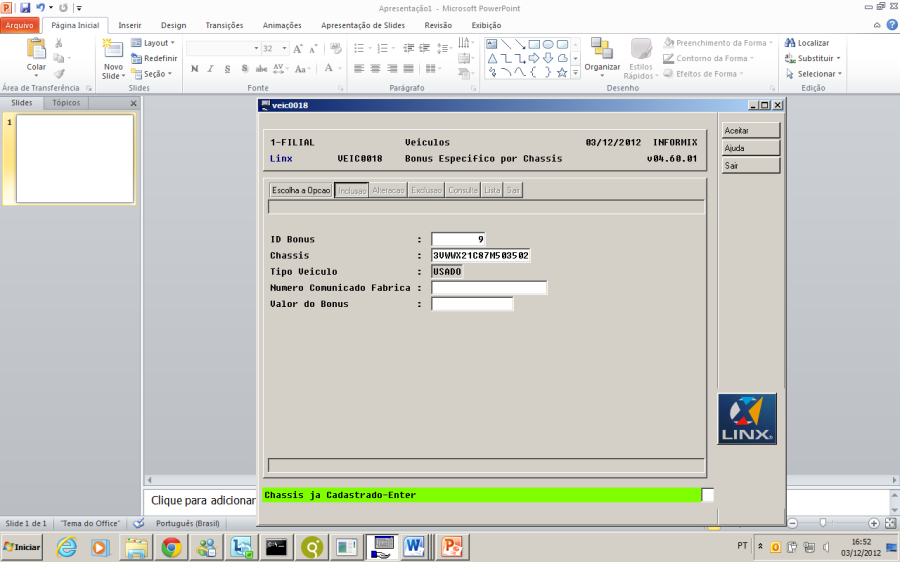Open Google Chrome from taskbar
The height and width of the screenshot is (562, 900).
tap(170, 548)
